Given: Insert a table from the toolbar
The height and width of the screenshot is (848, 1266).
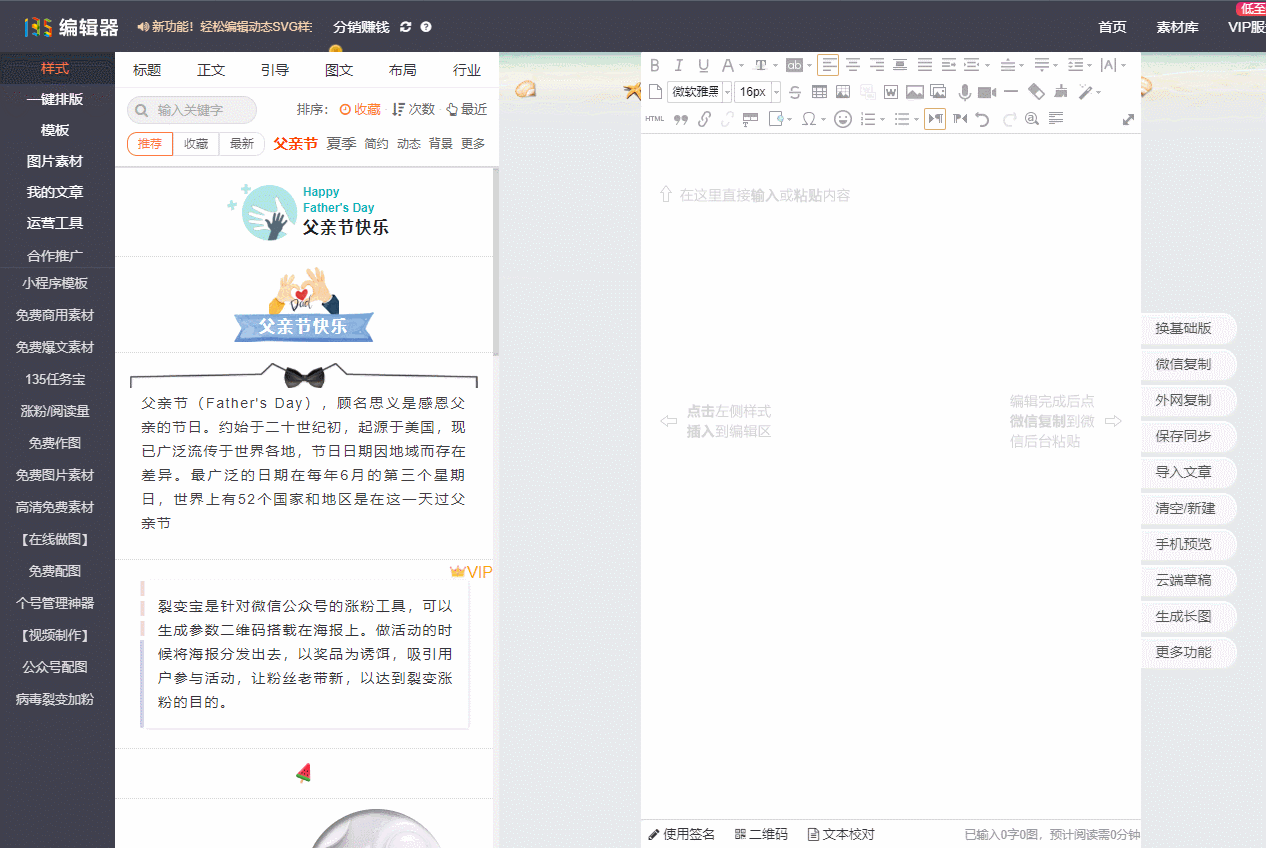Looking at the screenshot, I should (819, 92).
